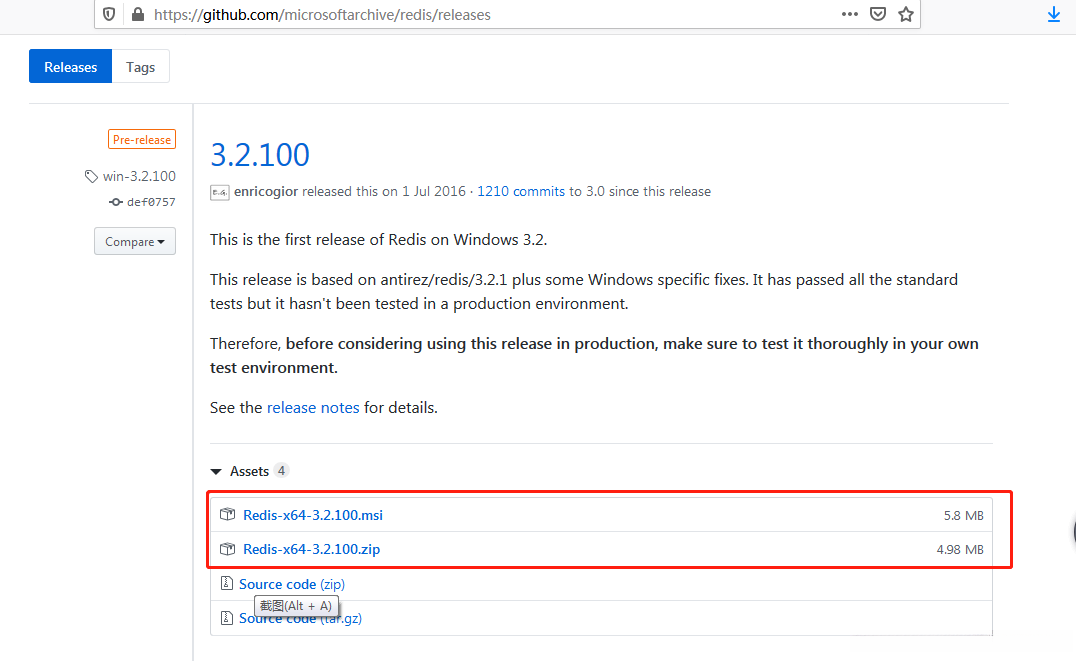Click 'released this on 1 Jul 2016' text
This screenshot has height=661, width=1076.
[x=384, y=192]
